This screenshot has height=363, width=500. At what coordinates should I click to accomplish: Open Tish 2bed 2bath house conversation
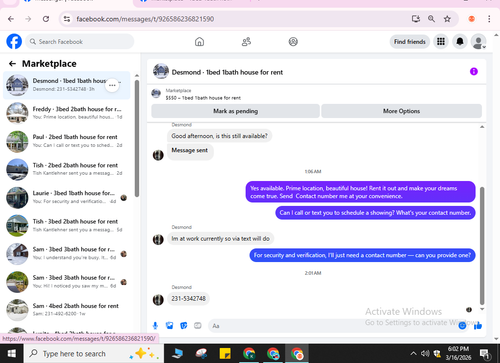(67, 169)
